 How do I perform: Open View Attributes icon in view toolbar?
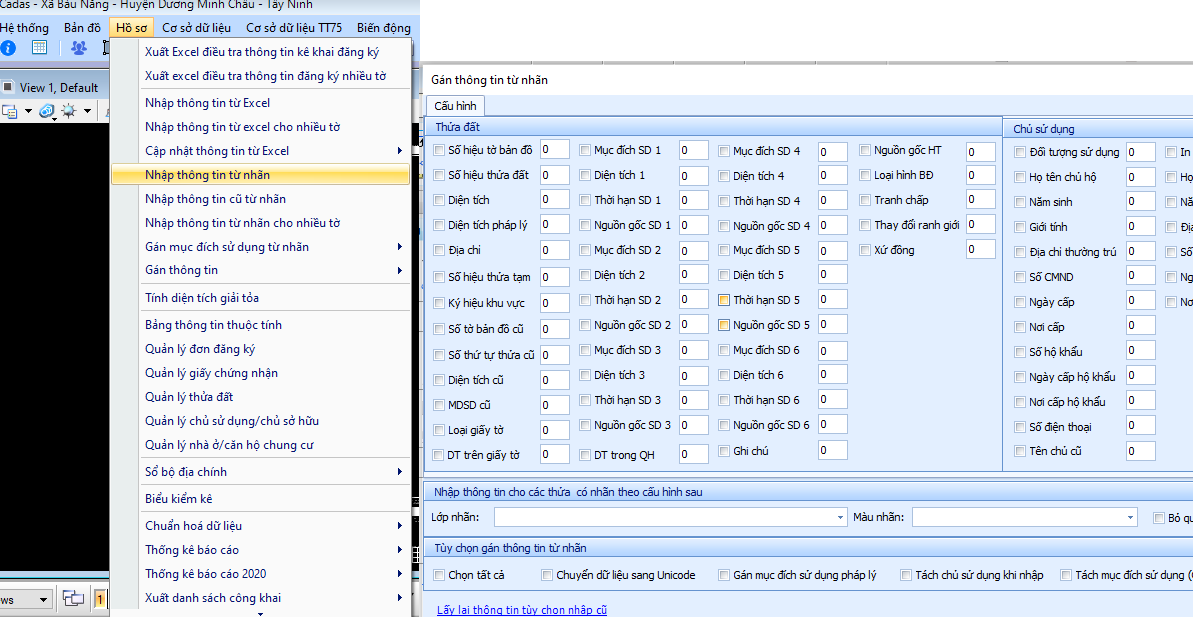(x=11, y=111)
